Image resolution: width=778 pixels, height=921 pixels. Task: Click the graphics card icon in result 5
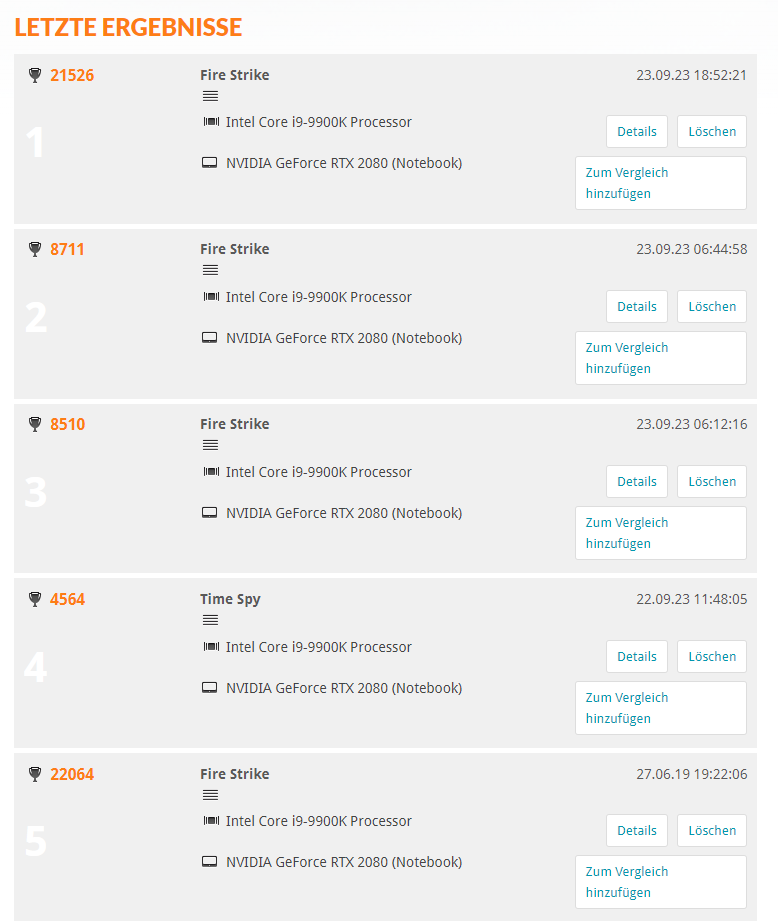pos(210,862)
